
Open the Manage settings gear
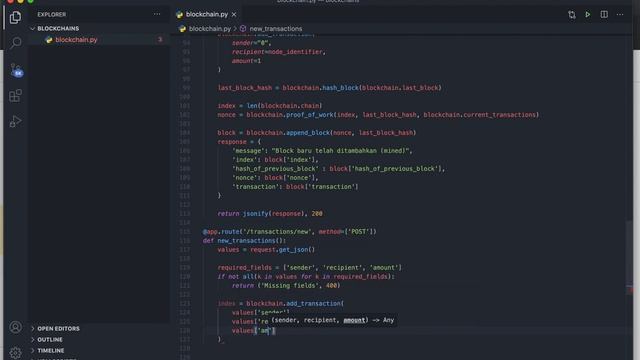point(16,352)
